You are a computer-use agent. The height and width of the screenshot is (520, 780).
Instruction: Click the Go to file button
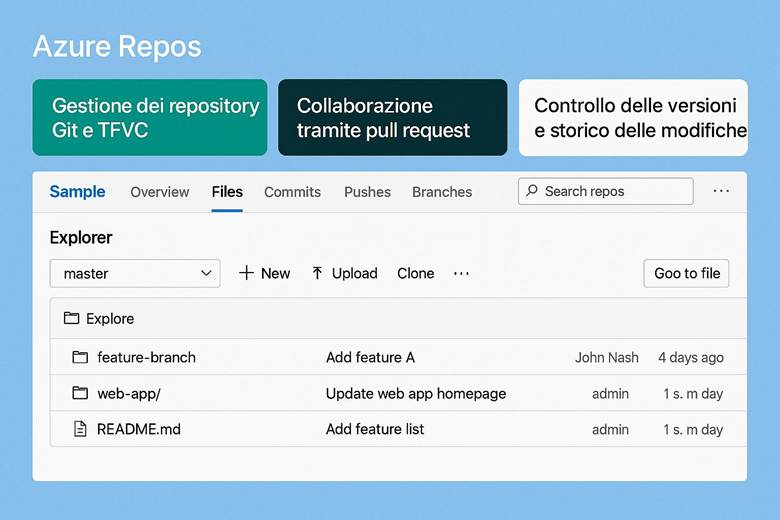686,273
